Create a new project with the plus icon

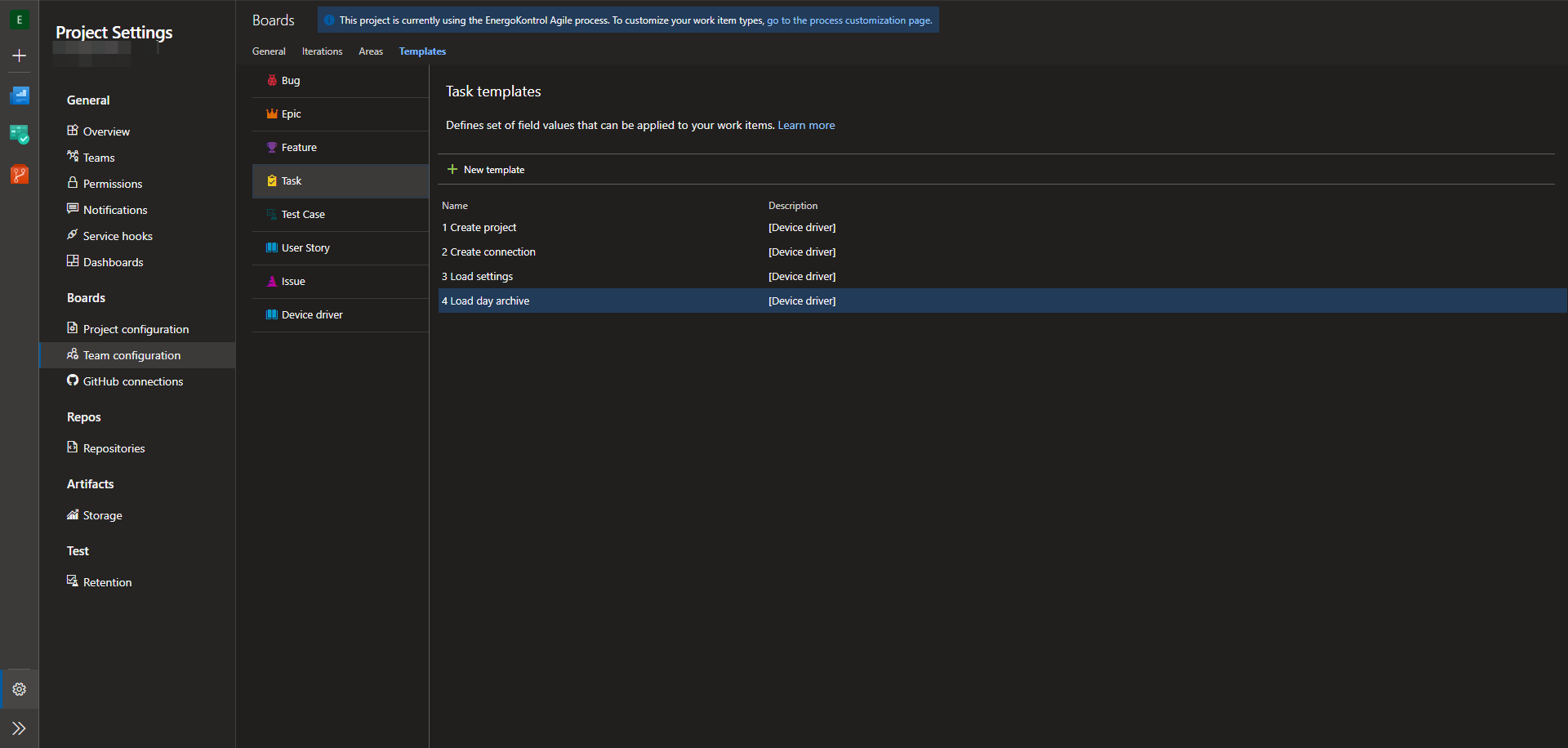tap(19, 56)
